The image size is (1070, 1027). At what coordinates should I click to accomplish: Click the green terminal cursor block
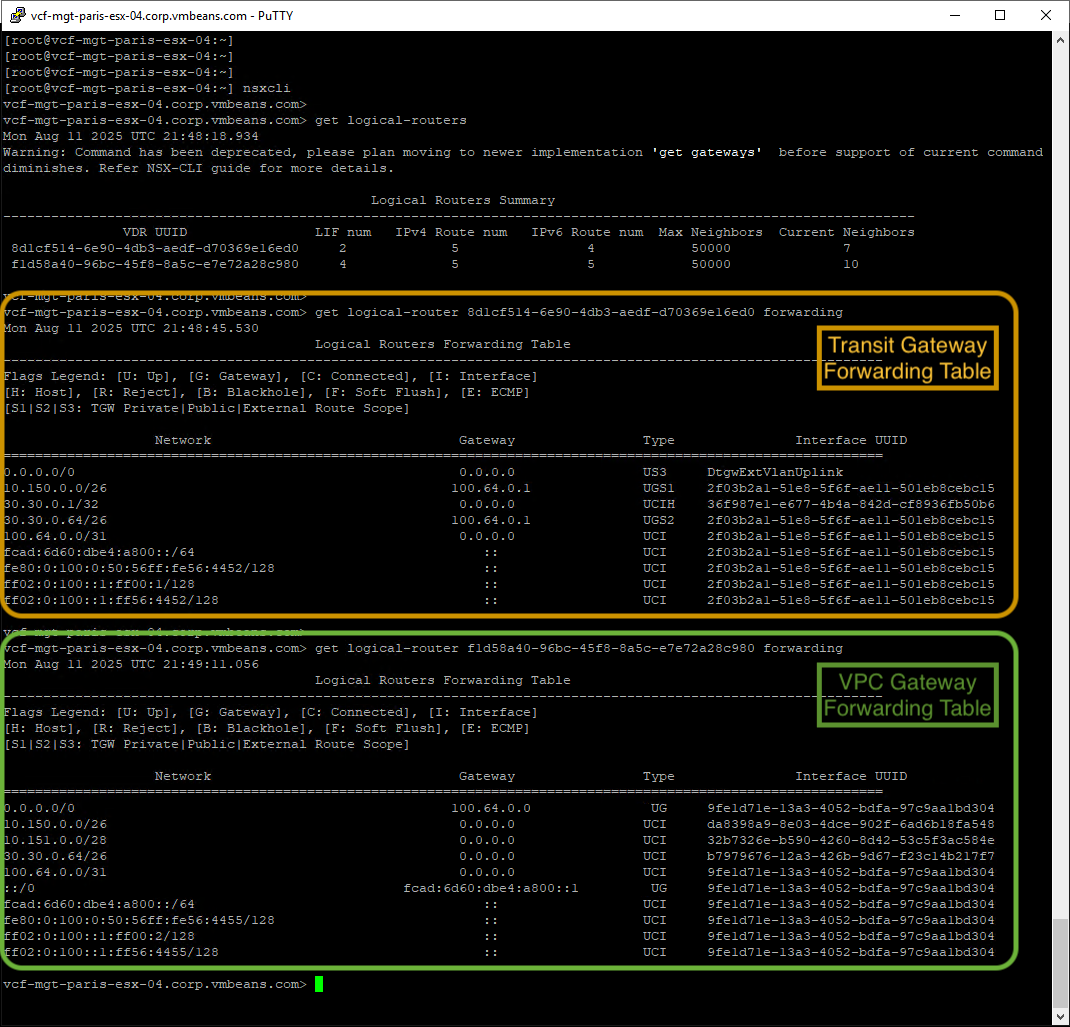click(x=318, y=984)
